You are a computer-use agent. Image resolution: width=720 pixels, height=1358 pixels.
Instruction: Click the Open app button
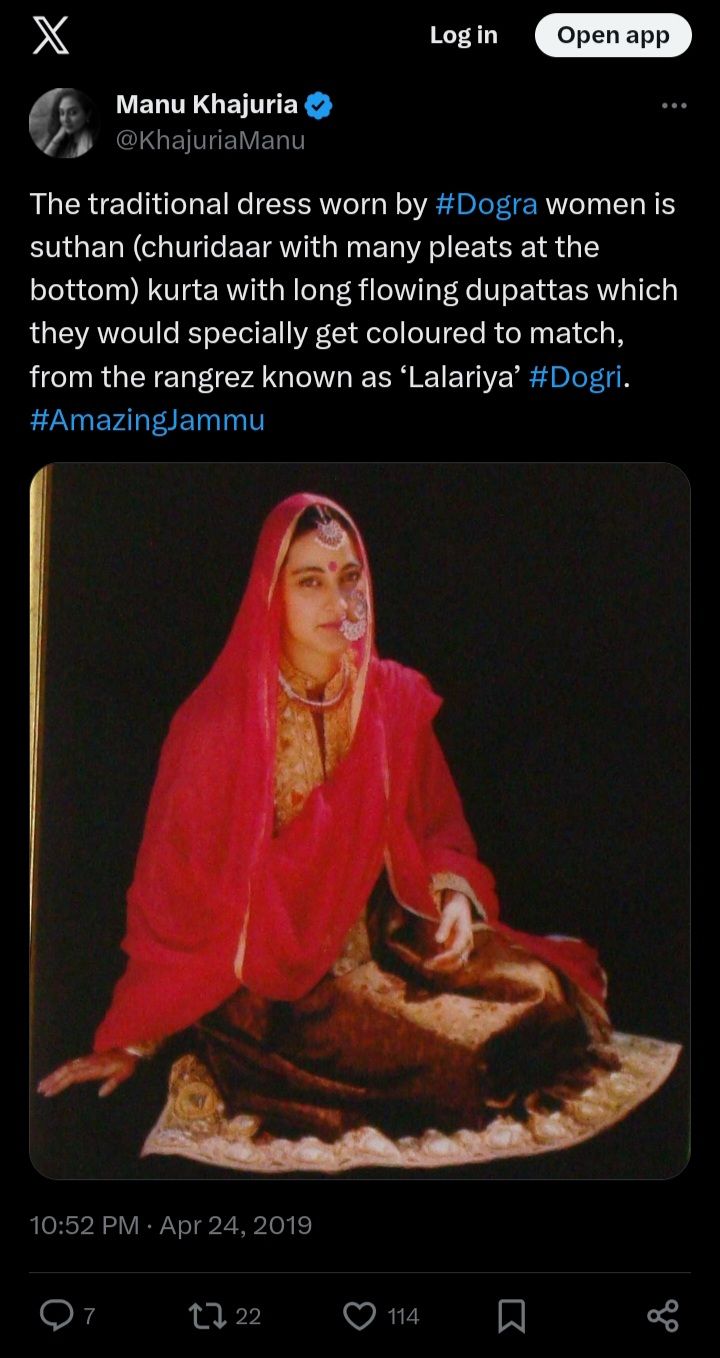coord(613,35)
